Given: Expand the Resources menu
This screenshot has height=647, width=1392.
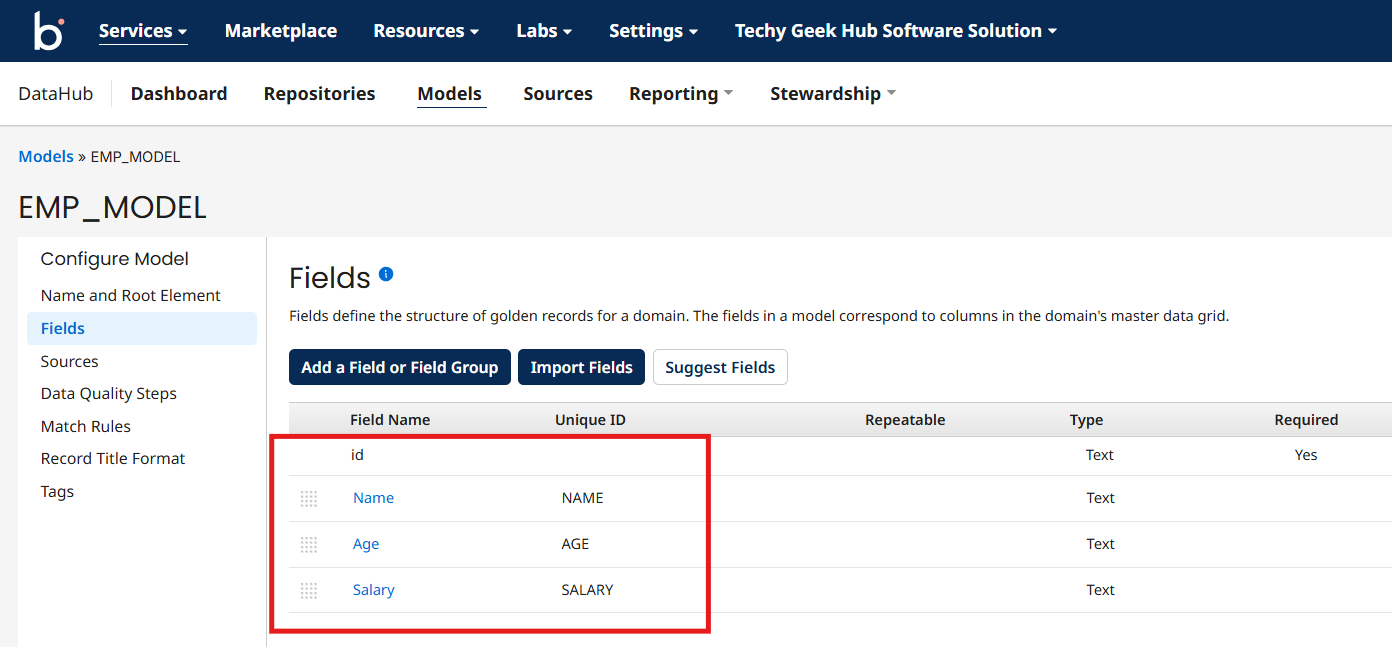Looking at the screenshot, I should click(x=426, y=31).
